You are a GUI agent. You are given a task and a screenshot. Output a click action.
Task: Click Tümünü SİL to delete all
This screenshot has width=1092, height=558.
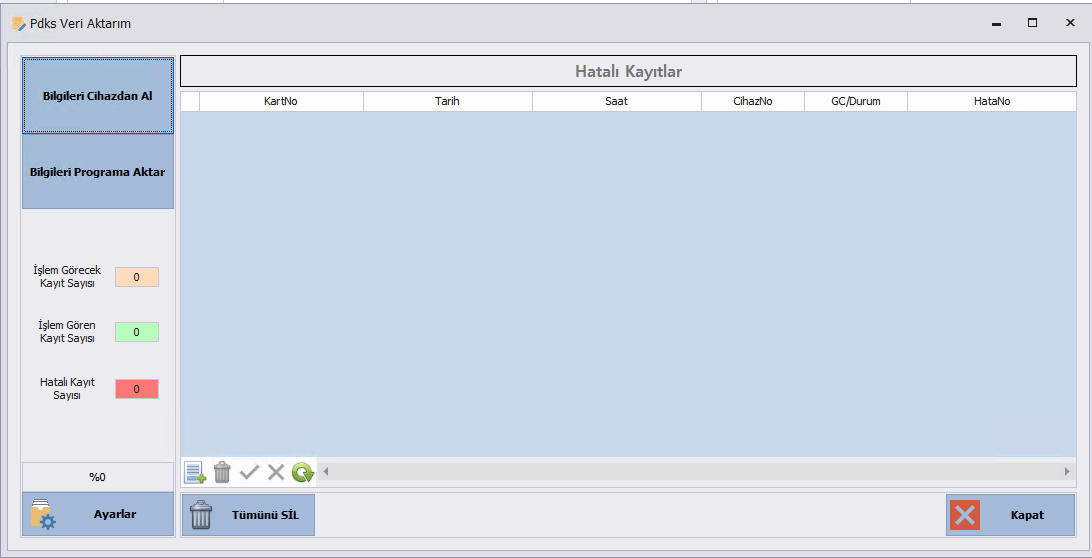(248, 515)
